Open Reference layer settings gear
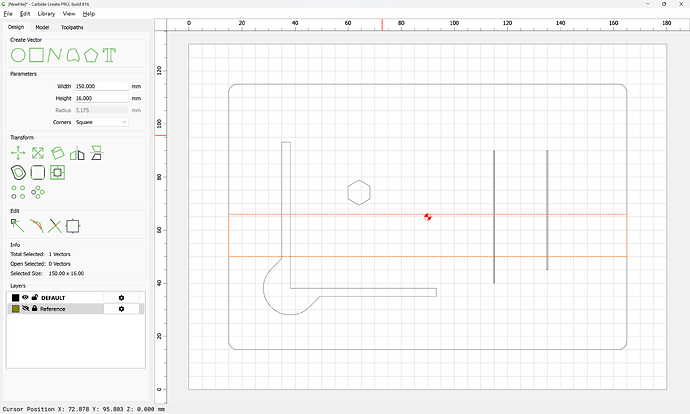 [121, 309]
